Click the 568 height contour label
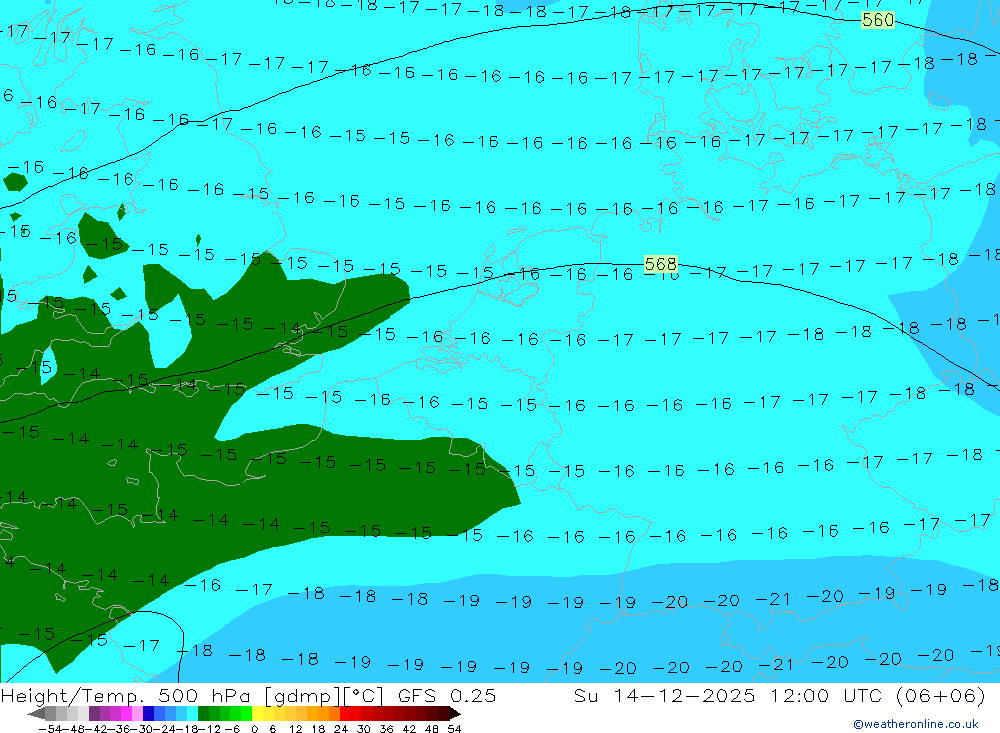Screen dimensions: 1000x733 tap(660, 263)
